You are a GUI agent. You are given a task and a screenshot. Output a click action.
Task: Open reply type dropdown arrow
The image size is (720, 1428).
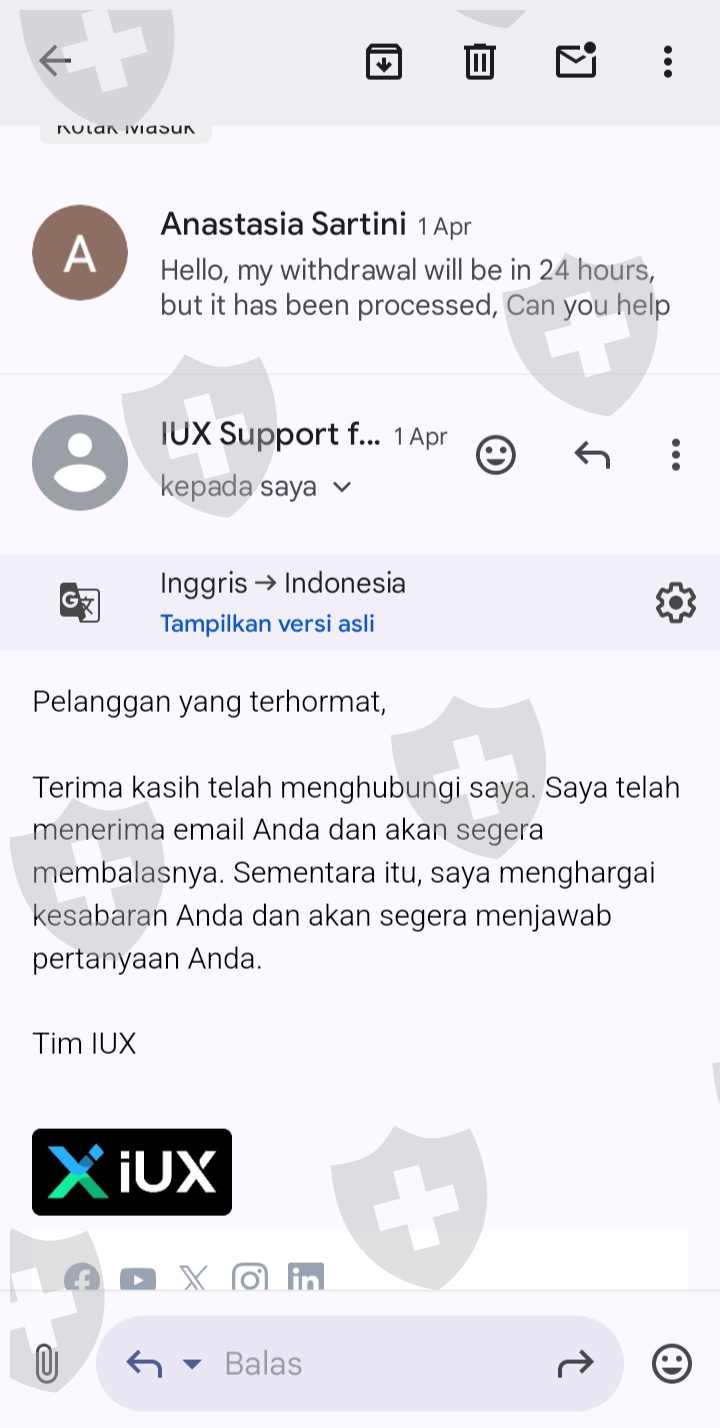pyautogui.click(x=192, y=1364)
